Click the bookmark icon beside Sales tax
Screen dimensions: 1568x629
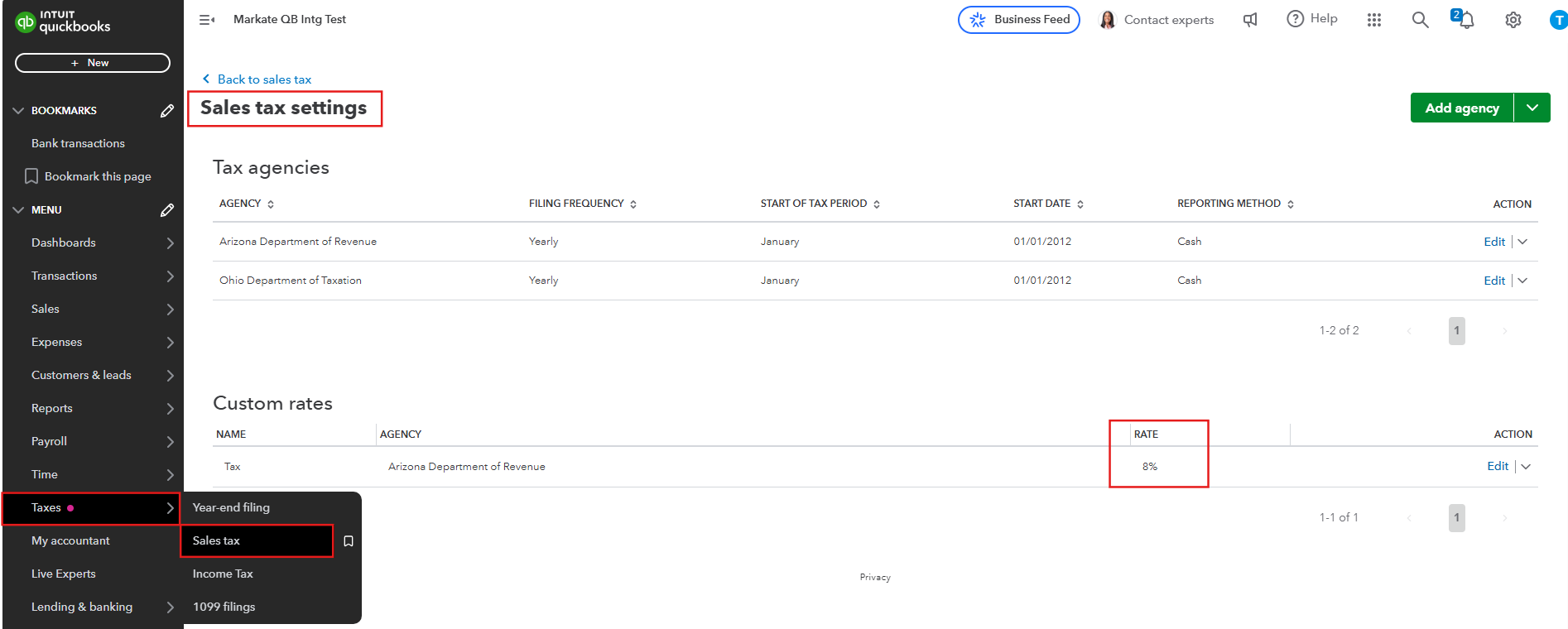tap(349, 540)
